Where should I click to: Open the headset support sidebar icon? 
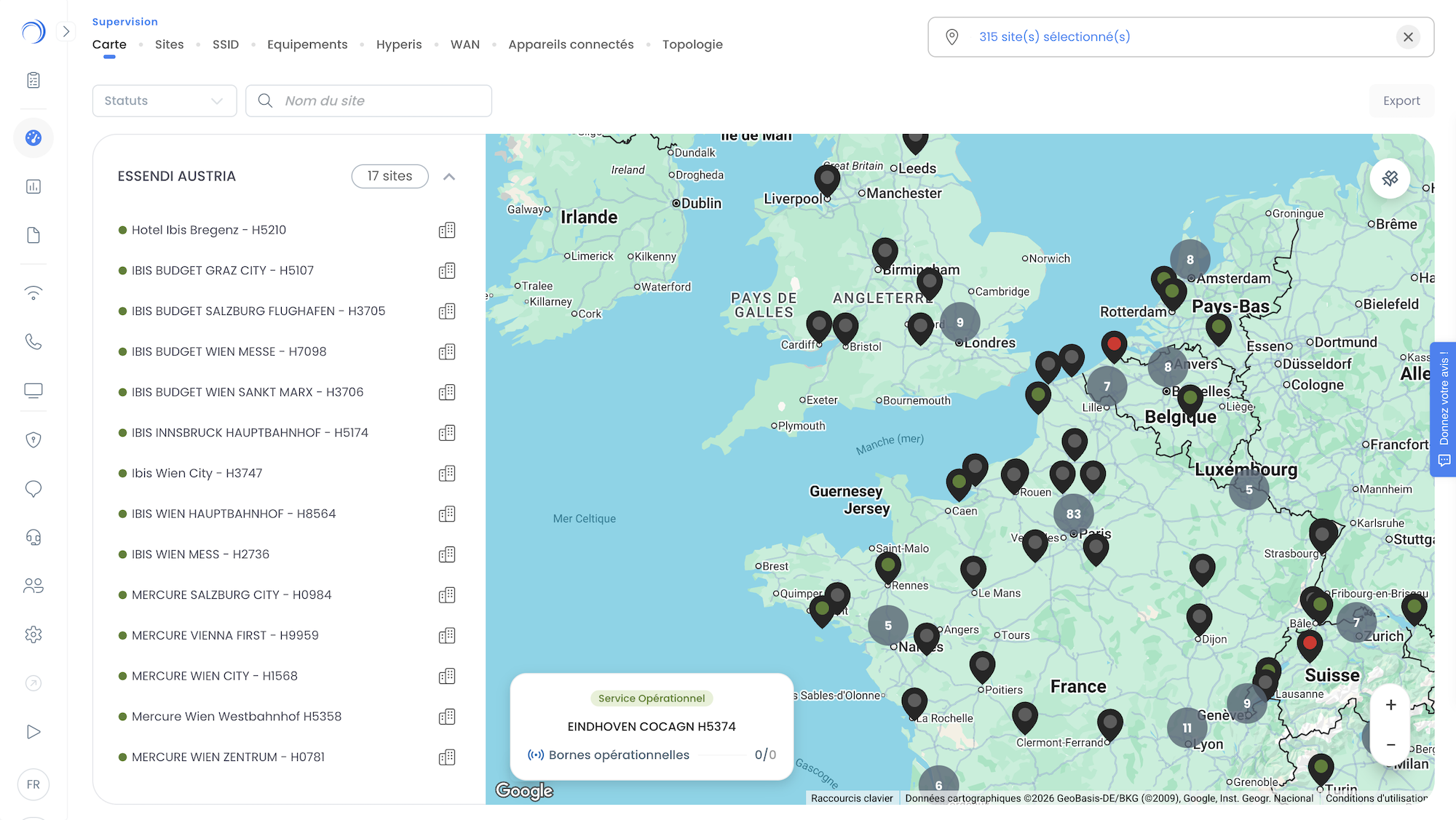tap(33, 537)
